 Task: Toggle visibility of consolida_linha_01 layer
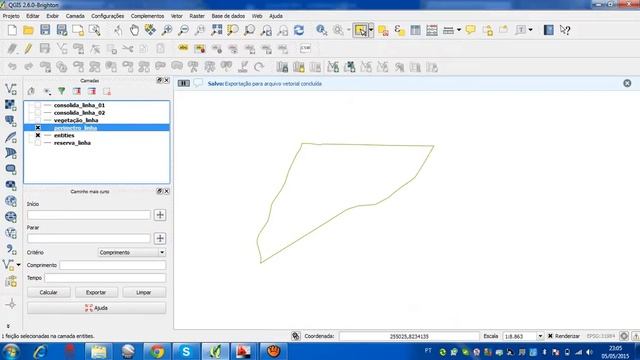coord(38,105)
